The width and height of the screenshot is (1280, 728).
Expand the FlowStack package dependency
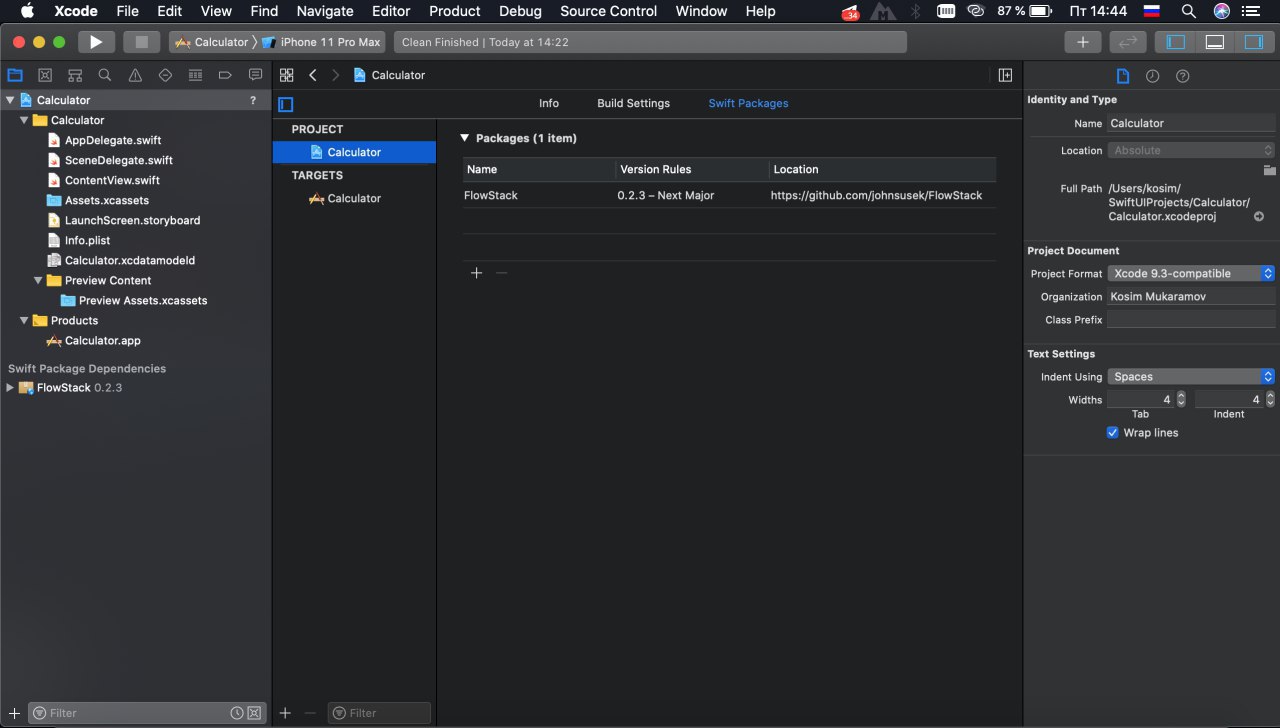coord(10,388)
